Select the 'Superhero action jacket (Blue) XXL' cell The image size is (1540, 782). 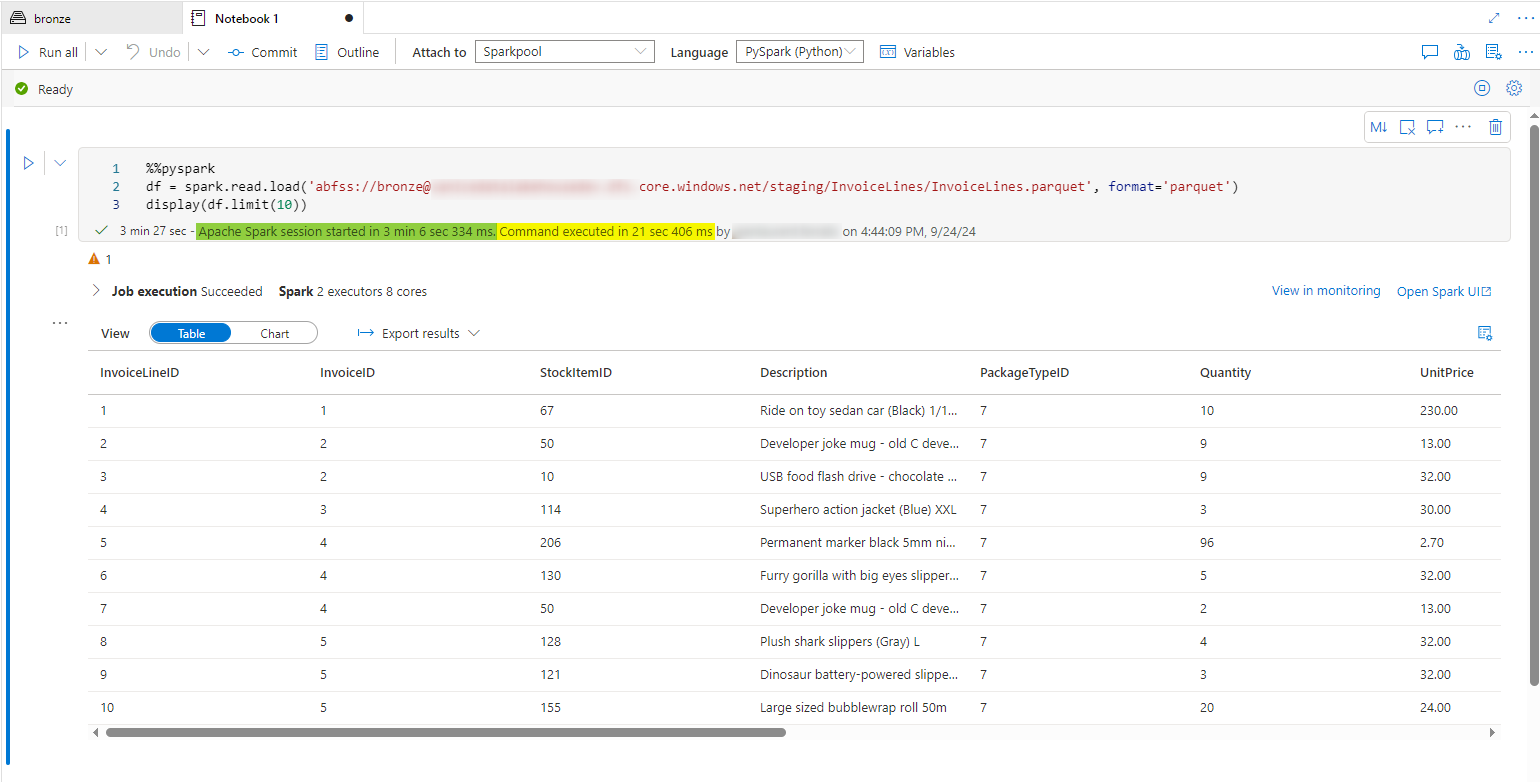tap(858, 509)
